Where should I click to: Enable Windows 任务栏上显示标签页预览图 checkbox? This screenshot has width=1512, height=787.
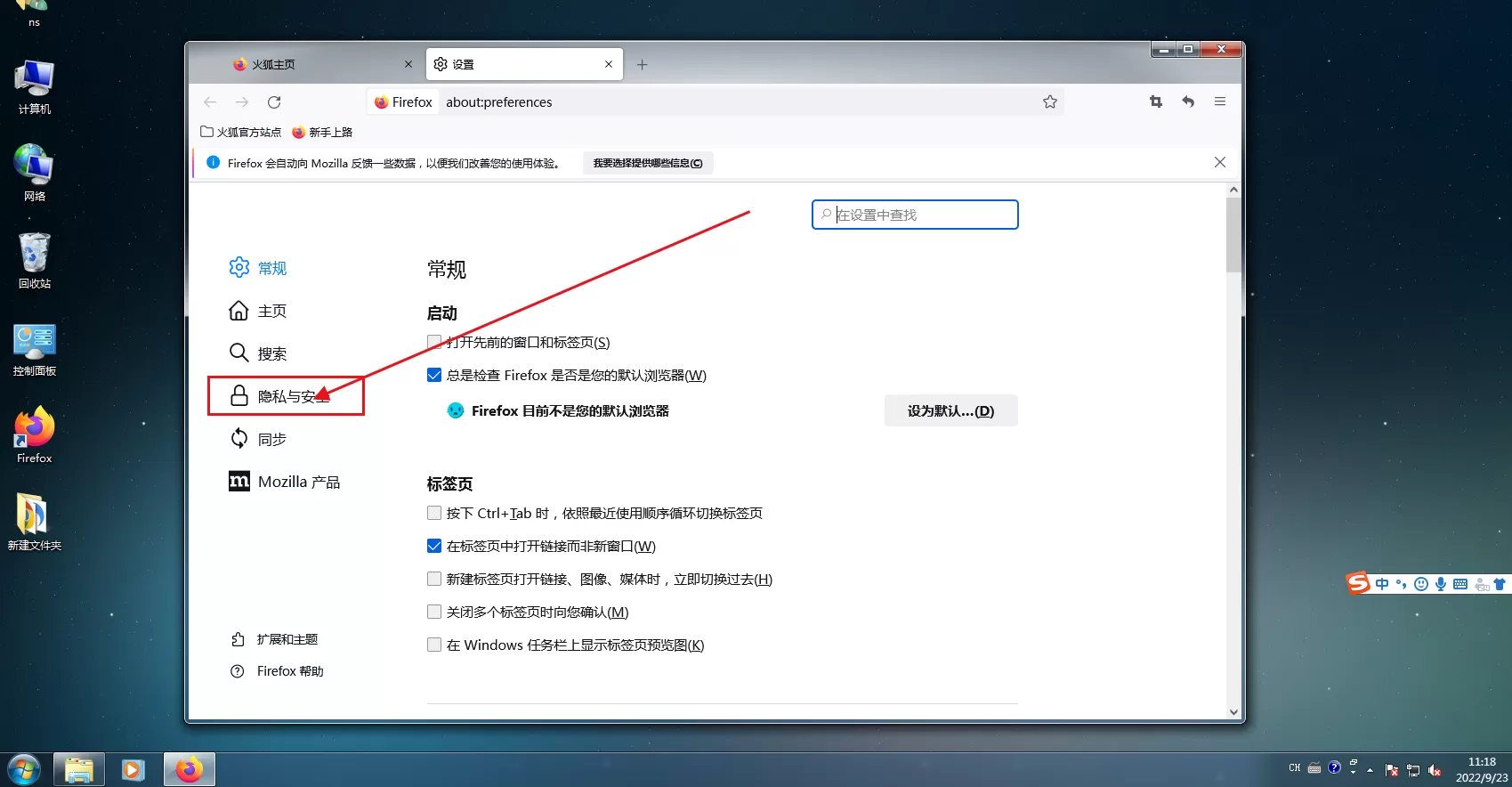[x=434, y=645]
